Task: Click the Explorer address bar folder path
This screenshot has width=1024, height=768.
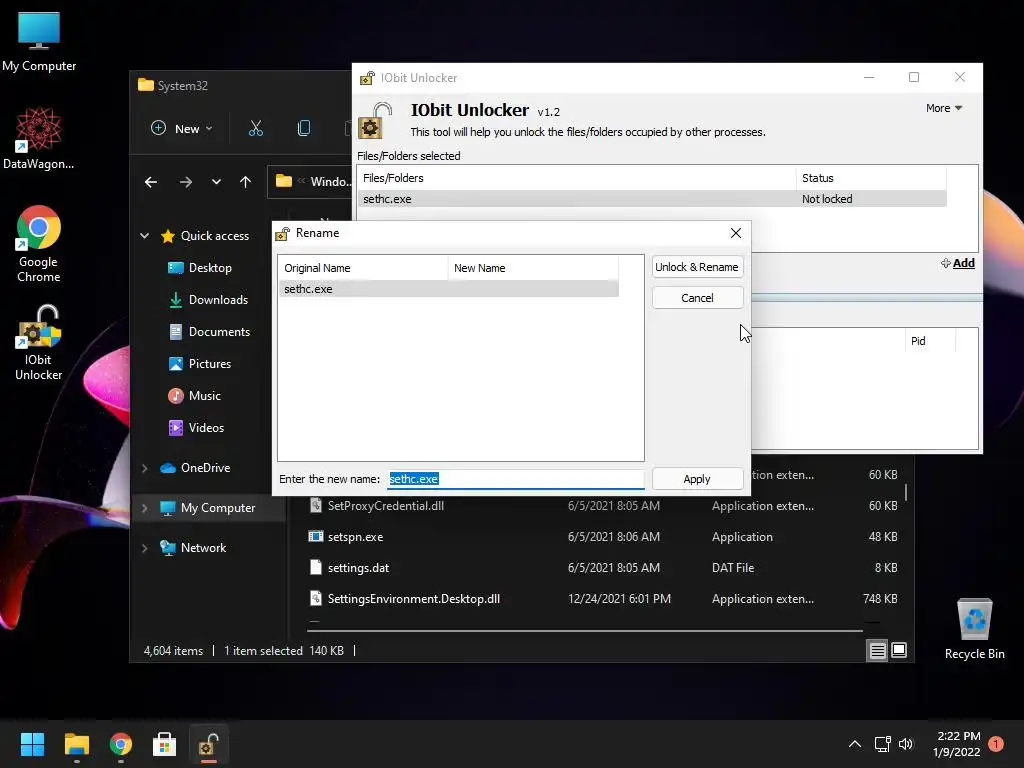Action: (312, 182)
